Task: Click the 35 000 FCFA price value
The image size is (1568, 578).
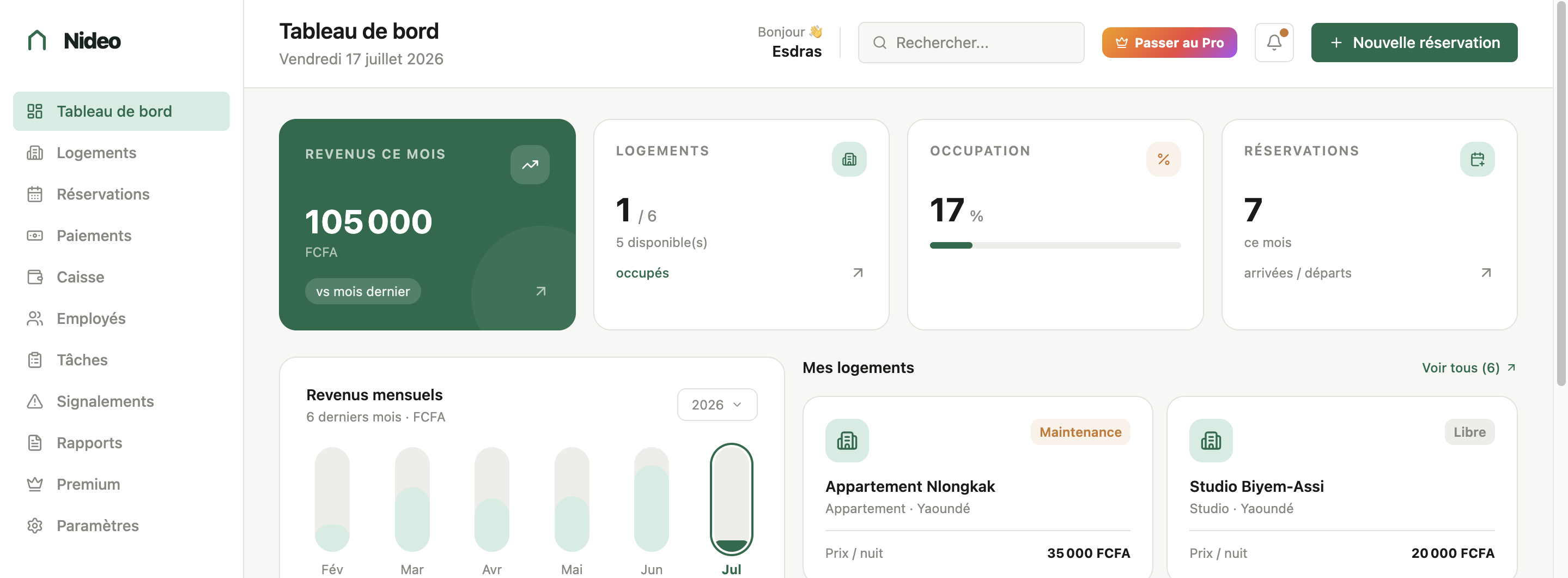Action: (1089, 553)
